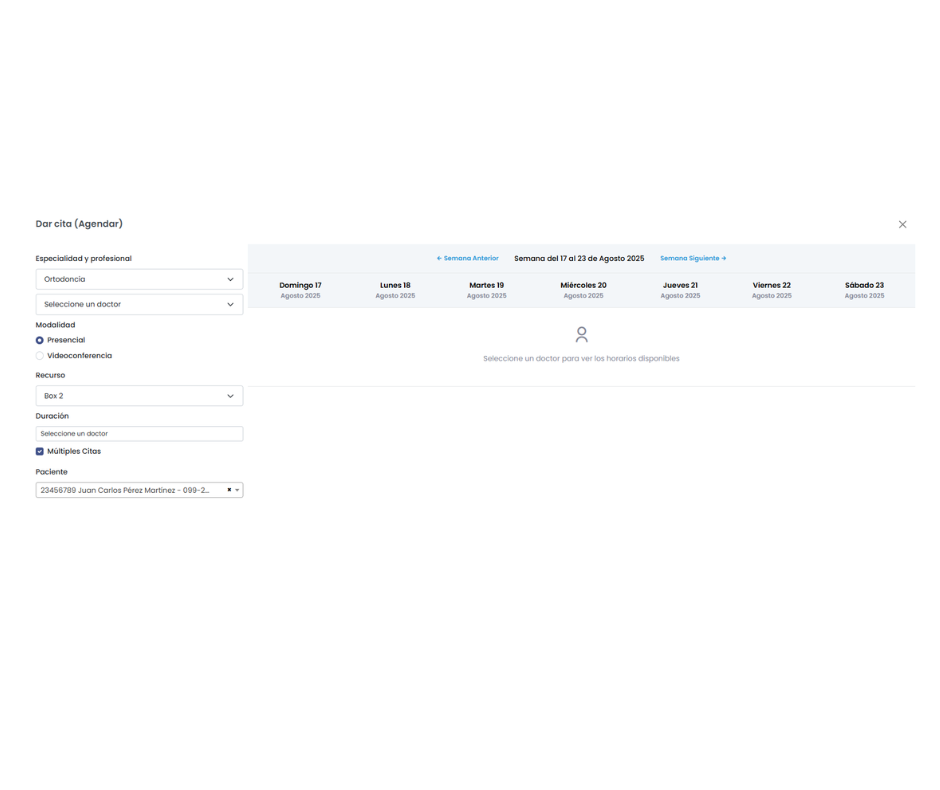Select the Presencial modality option
This screenshot has height=790, width=940.
click(x=40, y=340)
